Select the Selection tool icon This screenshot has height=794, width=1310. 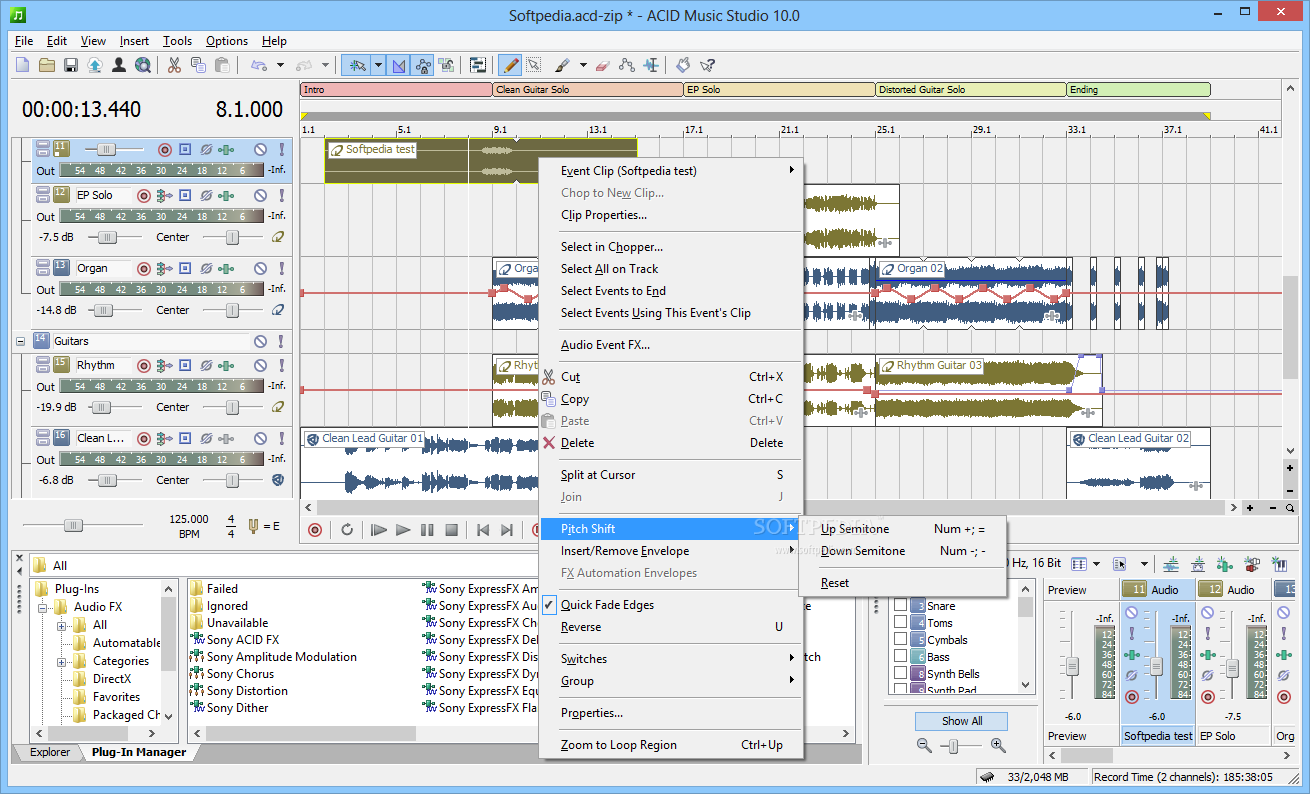pos(533,65)
